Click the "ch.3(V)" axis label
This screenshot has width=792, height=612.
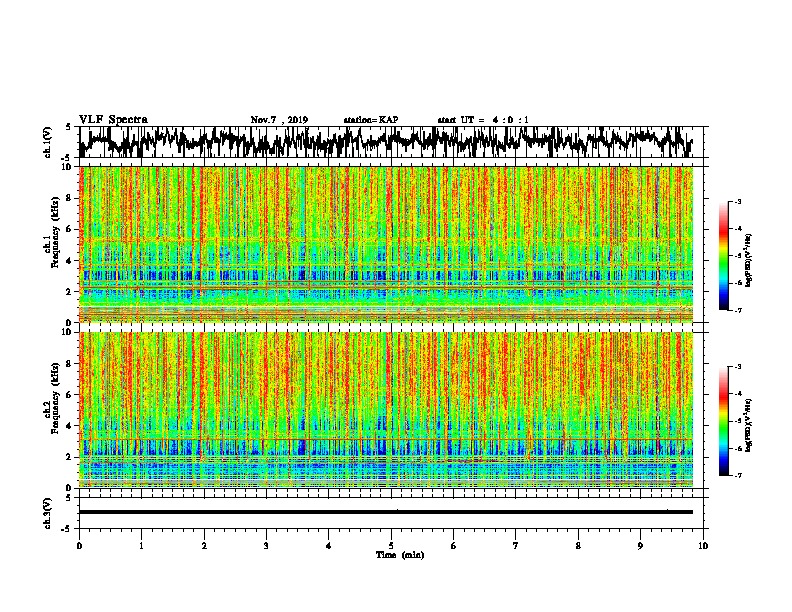point(47,513)
